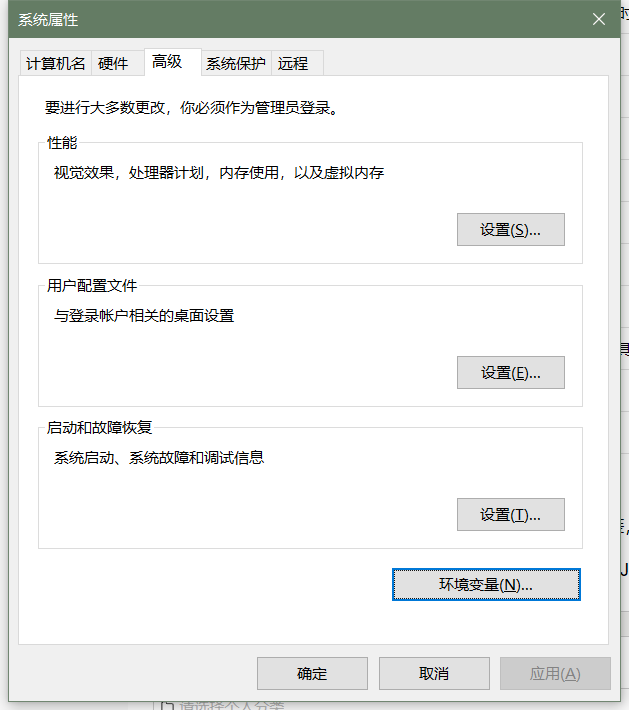Open performance 设置(S)... button

click(x=511, y=230)
